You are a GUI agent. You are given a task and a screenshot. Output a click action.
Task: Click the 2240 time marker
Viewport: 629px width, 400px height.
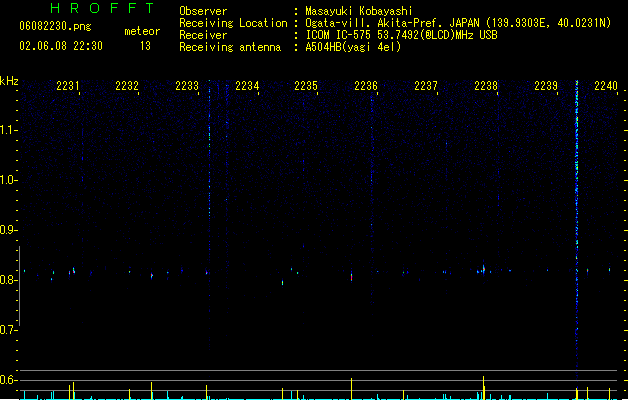point(606,86)
